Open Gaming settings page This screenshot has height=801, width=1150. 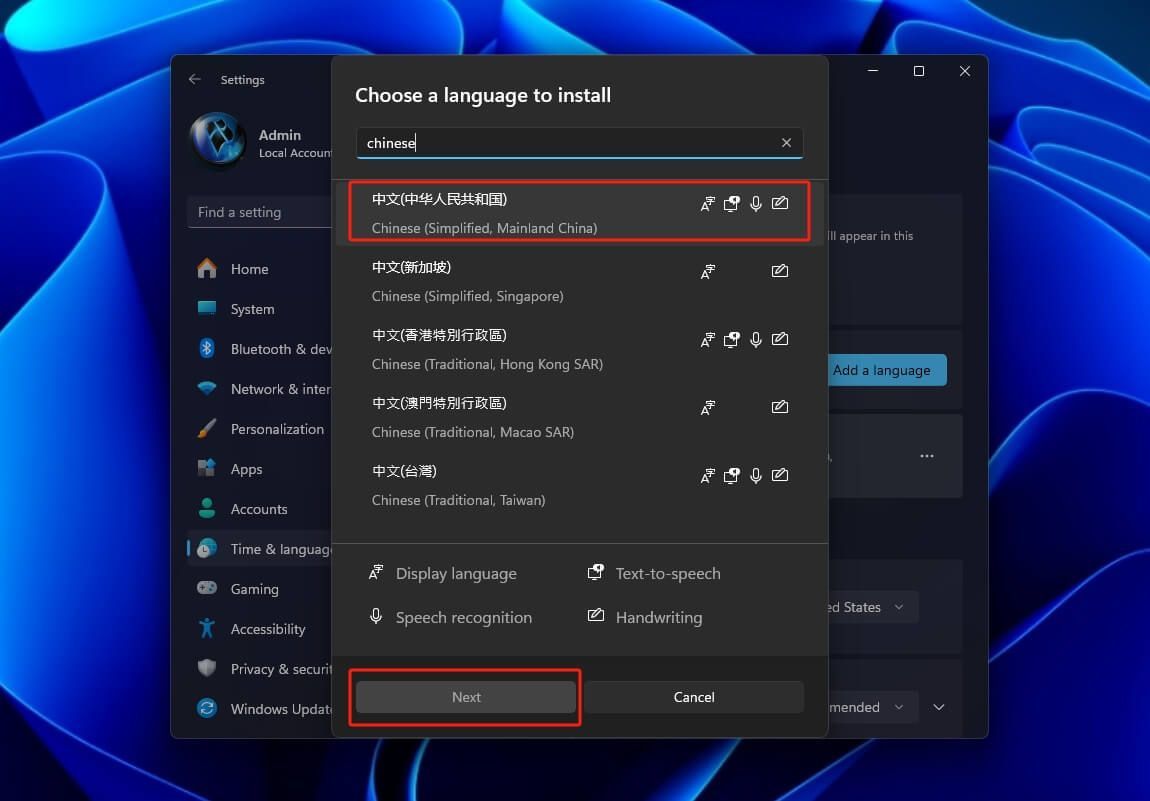(x=260, y=589)
